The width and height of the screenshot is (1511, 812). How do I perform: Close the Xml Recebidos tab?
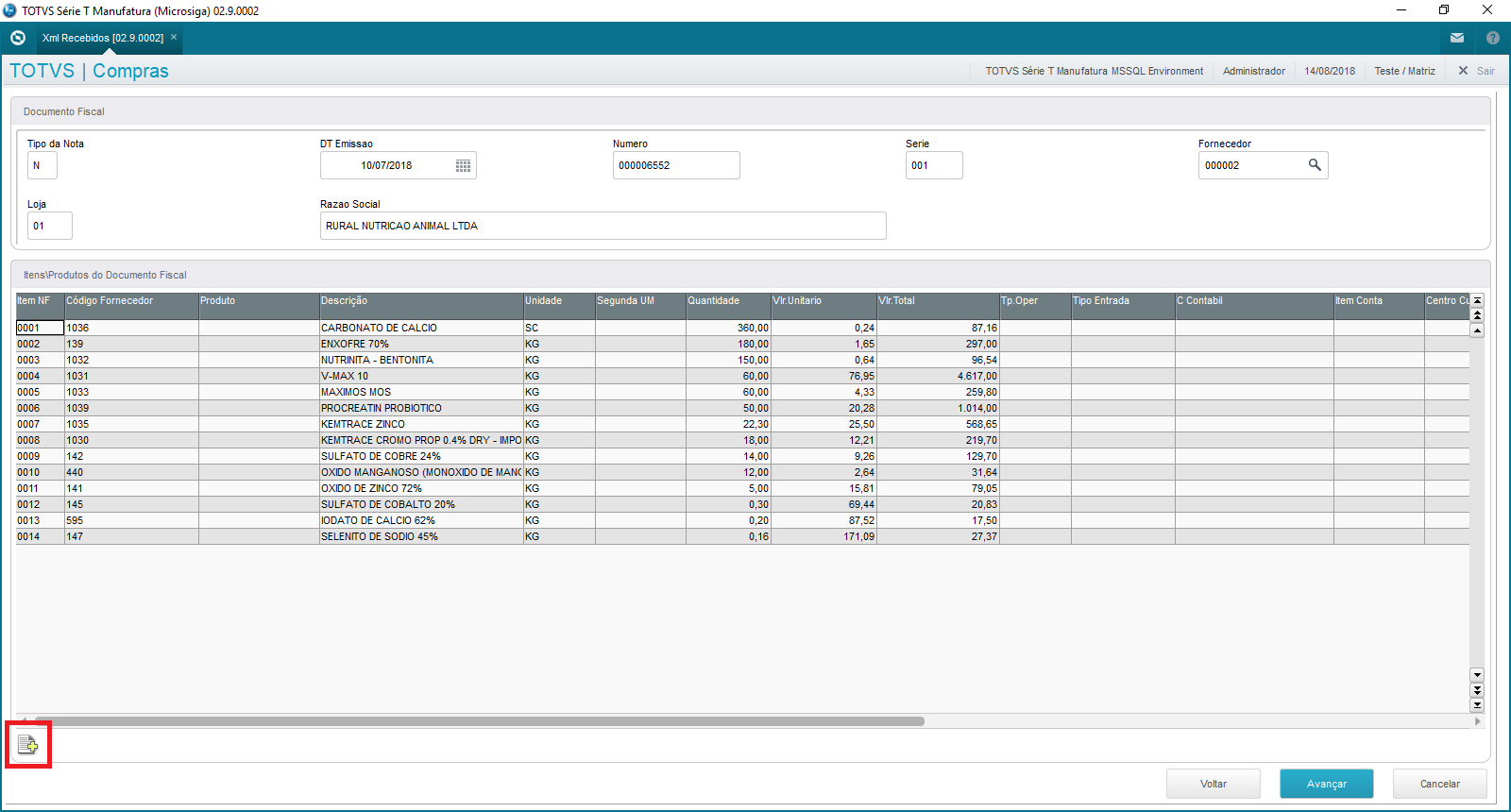(x=174, y=38)
